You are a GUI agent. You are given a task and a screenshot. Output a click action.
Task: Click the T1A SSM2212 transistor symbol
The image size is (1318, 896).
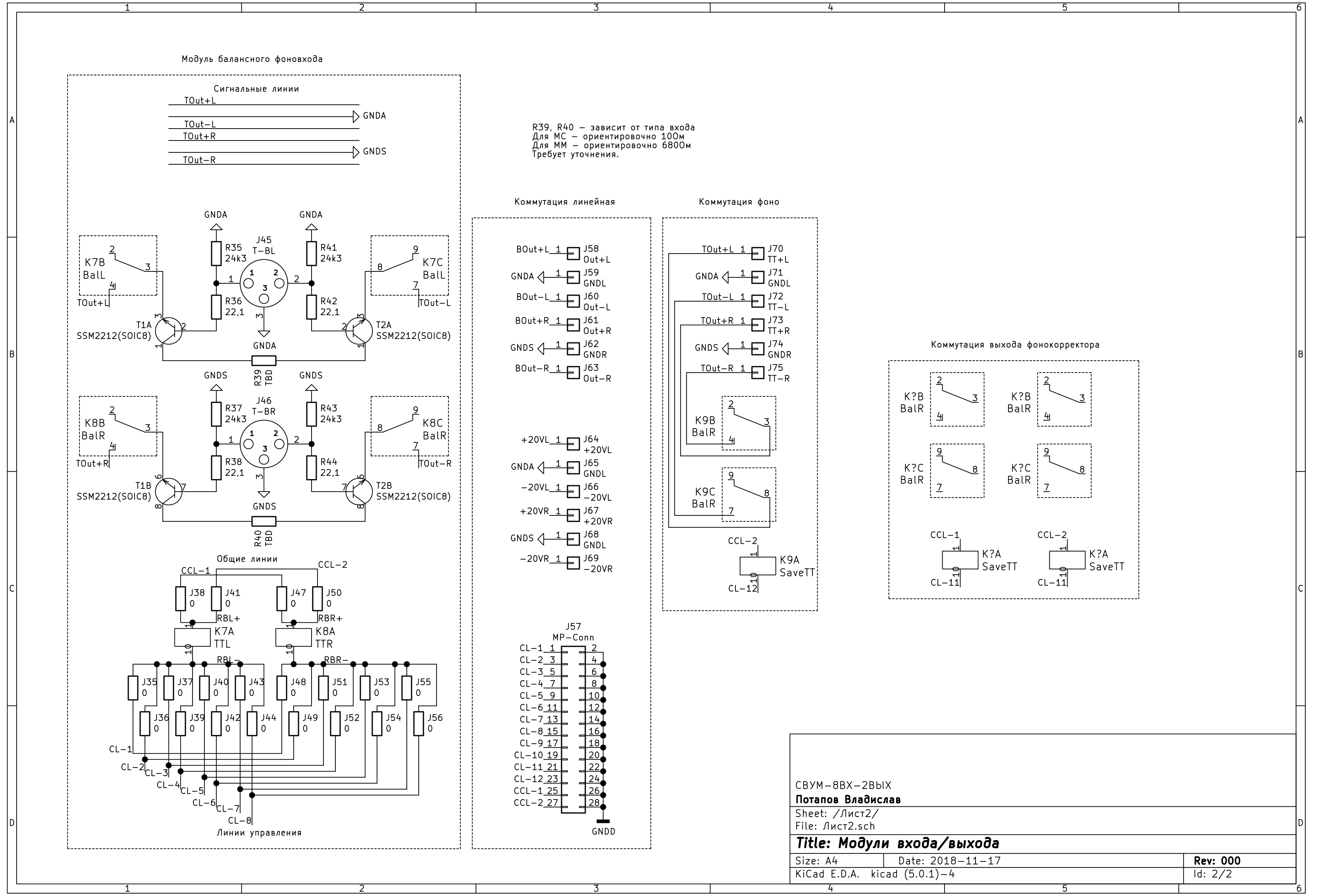click(x=169, y=331)
